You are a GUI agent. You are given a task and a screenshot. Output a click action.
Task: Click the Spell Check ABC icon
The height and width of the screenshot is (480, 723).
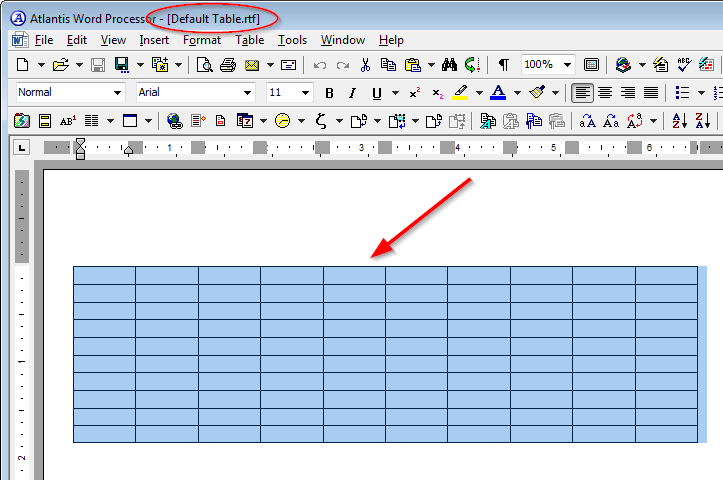685,65
